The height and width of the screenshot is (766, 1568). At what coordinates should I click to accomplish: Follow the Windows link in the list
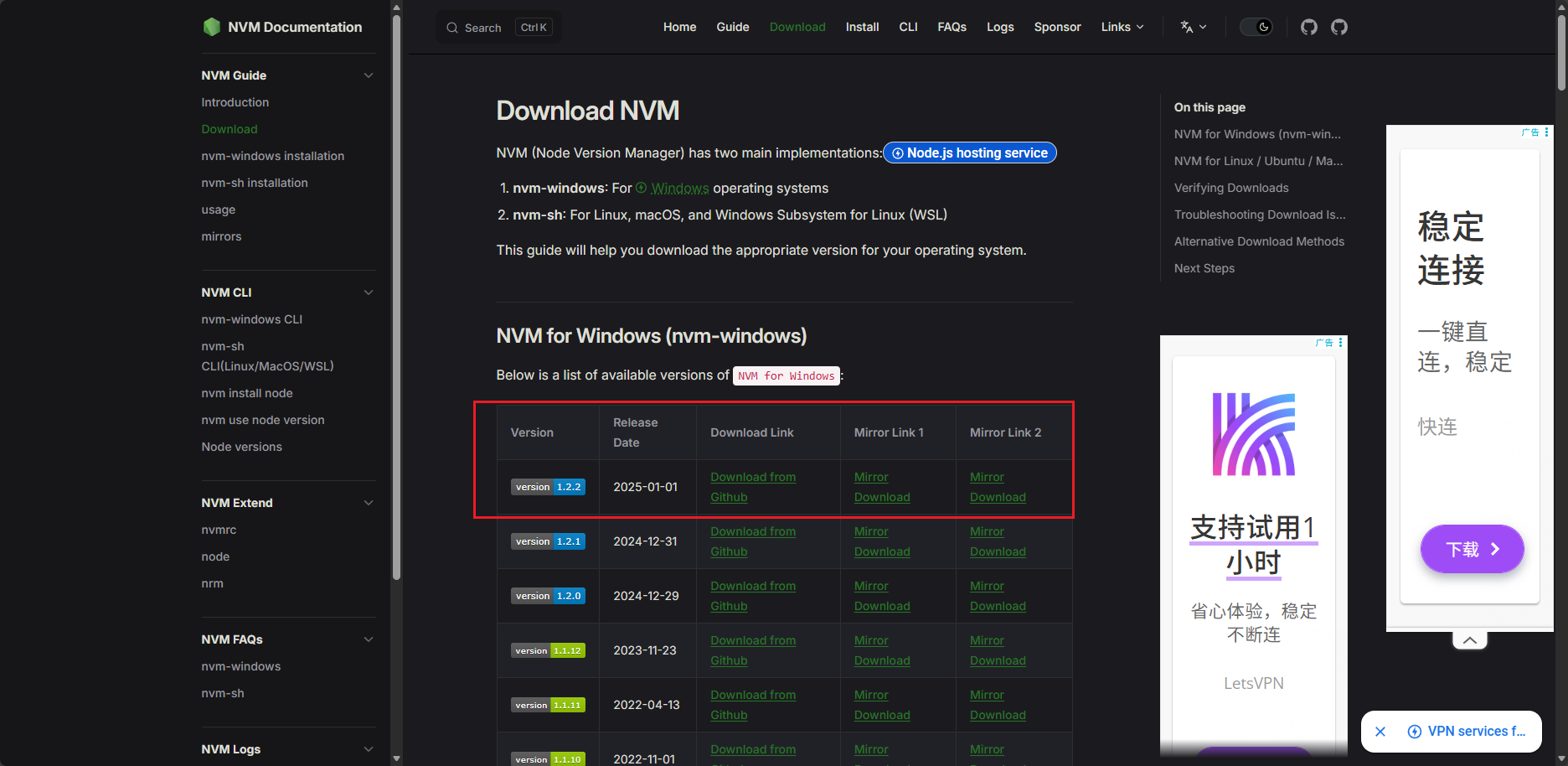(680, 189)
